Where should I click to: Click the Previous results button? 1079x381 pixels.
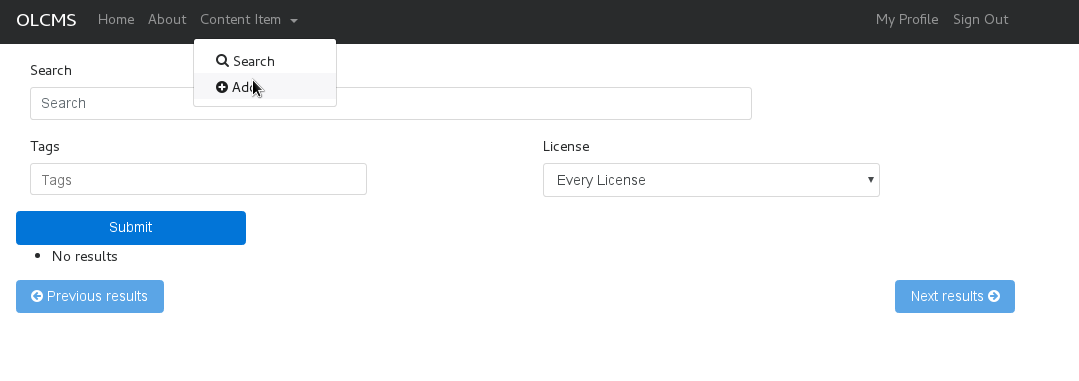[x=90, y=296]
